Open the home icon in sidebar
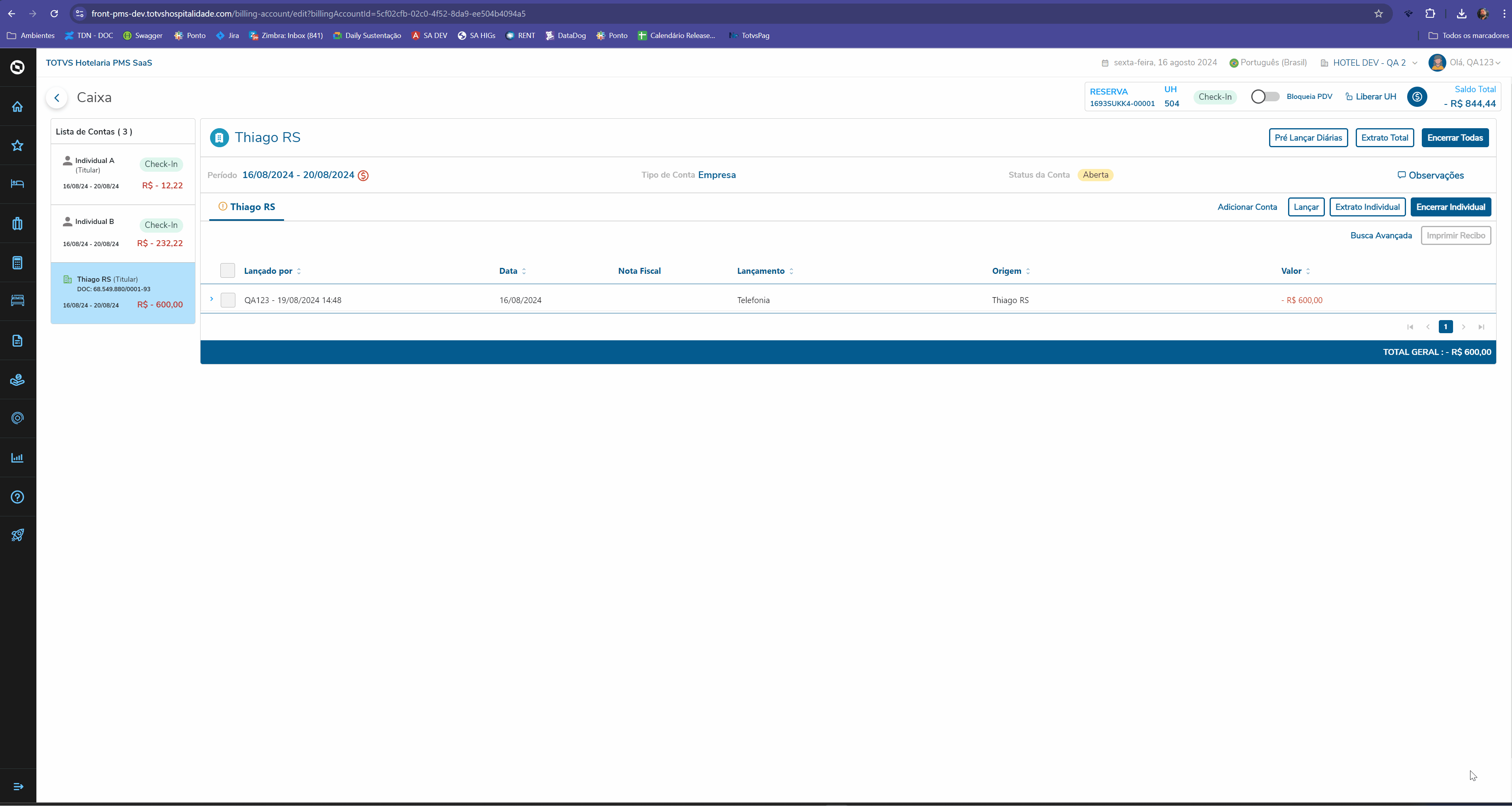Viewport: 1512px width, 806px height. coord(18,106)
